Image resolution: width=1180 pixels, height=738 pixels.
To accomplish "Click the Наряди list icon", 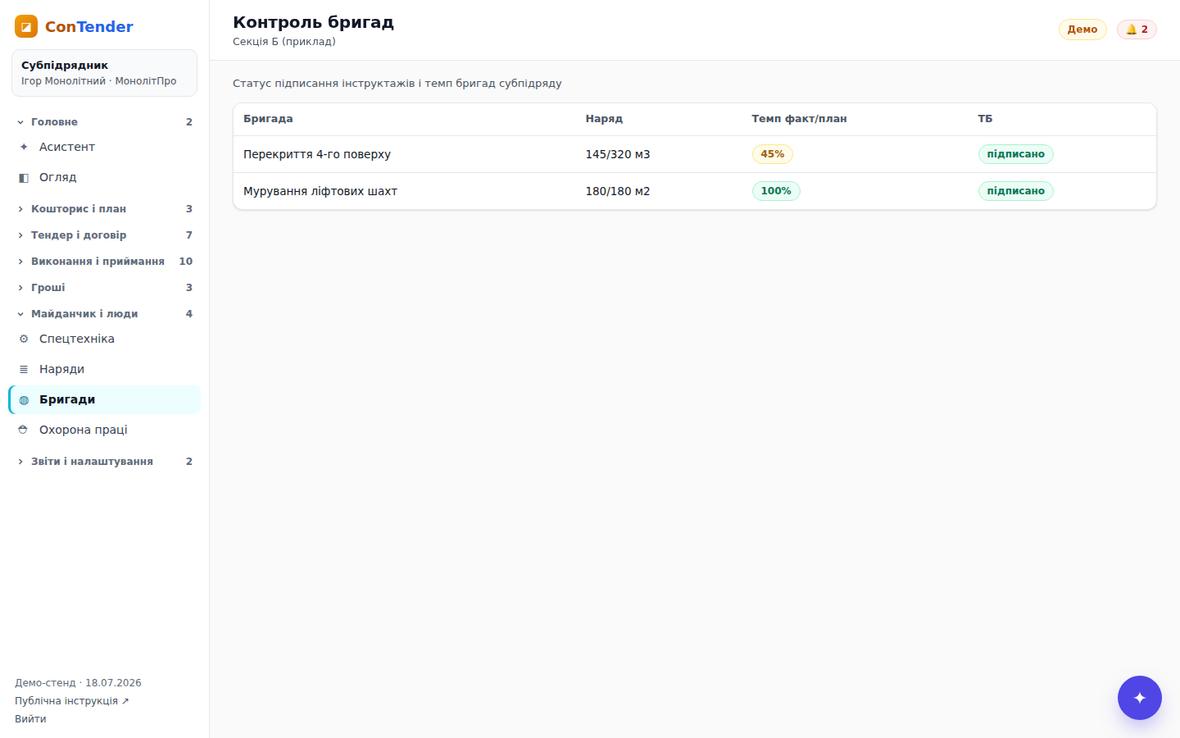I will (x=23, y=369).
